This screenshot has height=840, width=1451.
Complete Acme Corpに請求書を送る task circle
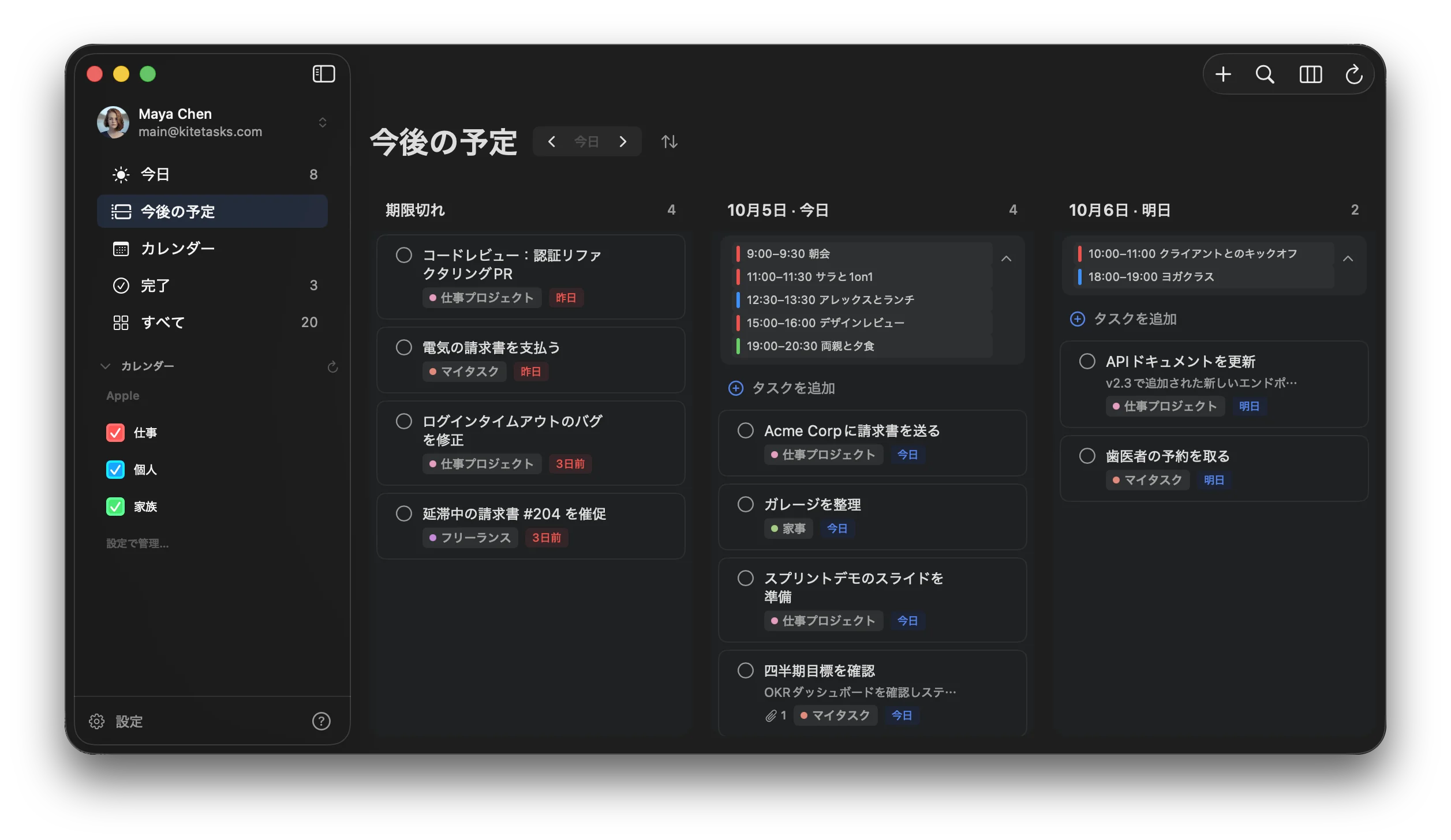point(745,430)
